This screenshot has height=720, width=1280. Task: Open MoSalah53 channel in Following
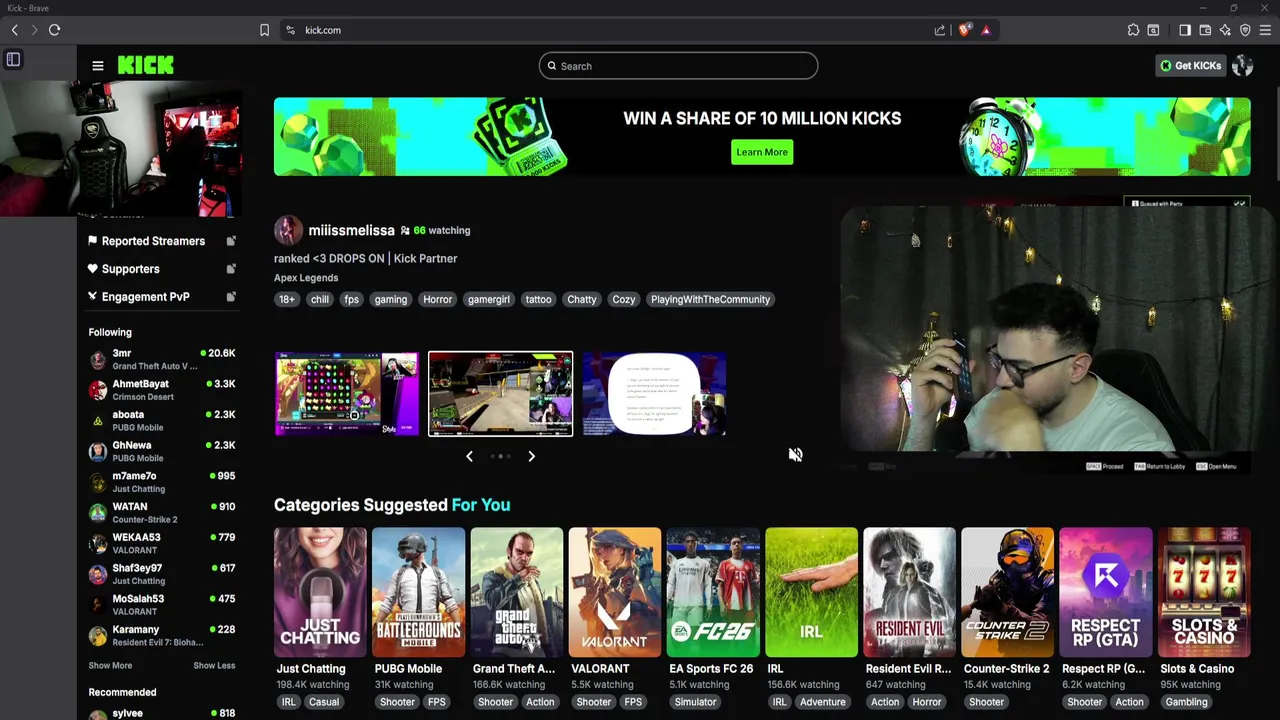point(161,605)
